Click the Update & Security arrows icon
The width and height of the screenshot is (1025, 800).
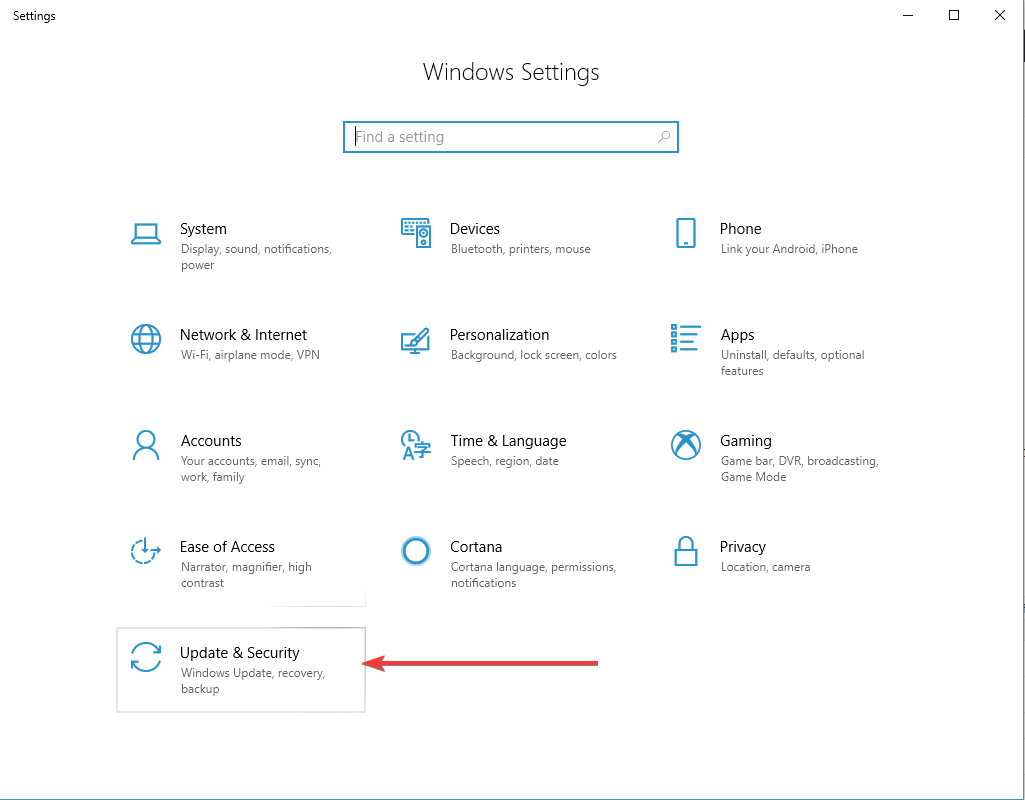146,657
